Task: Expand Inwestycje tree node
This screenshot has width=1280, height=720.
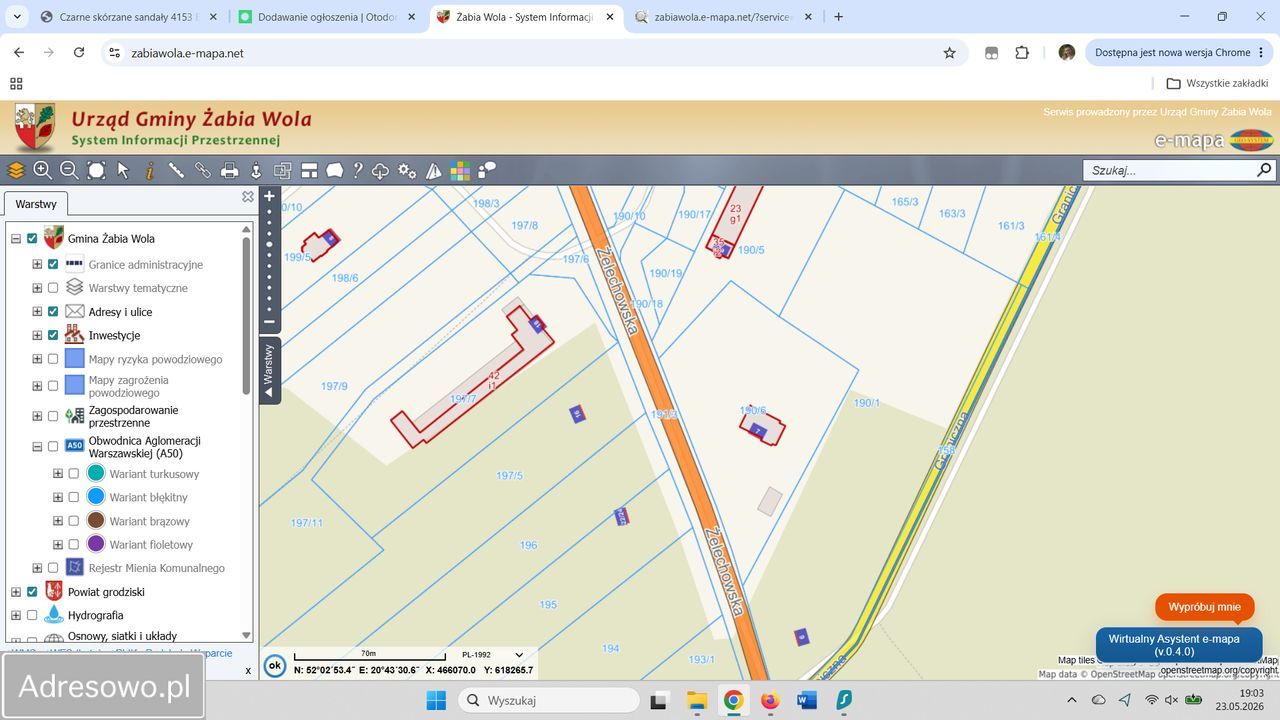Action: click(x=37, y=335)
